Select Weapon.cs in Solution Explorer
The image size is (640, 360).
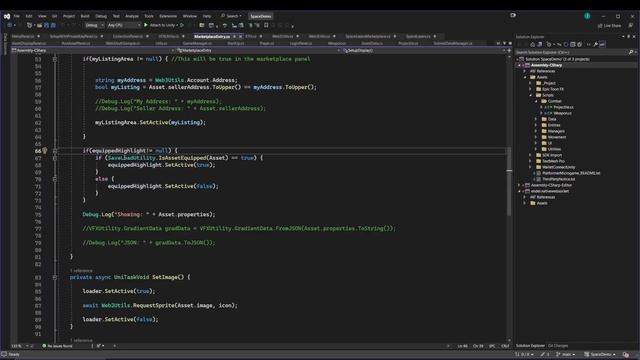coord(562,113)
